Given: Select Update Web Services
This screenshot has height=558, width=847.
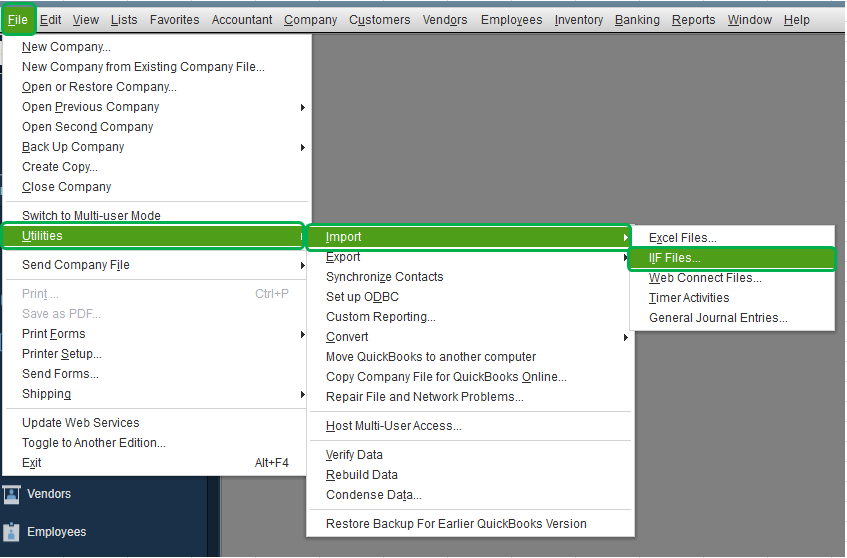Looking at the screenshot, I should 156,423.
